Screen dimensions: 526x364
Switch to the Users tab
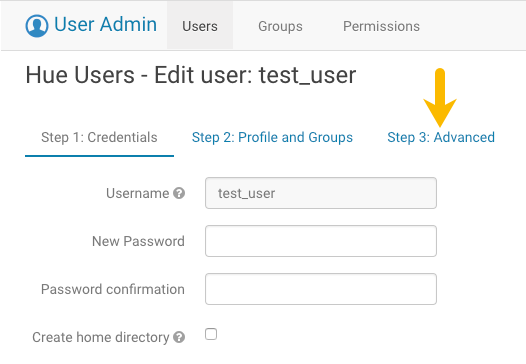click(x=200, y=26)
